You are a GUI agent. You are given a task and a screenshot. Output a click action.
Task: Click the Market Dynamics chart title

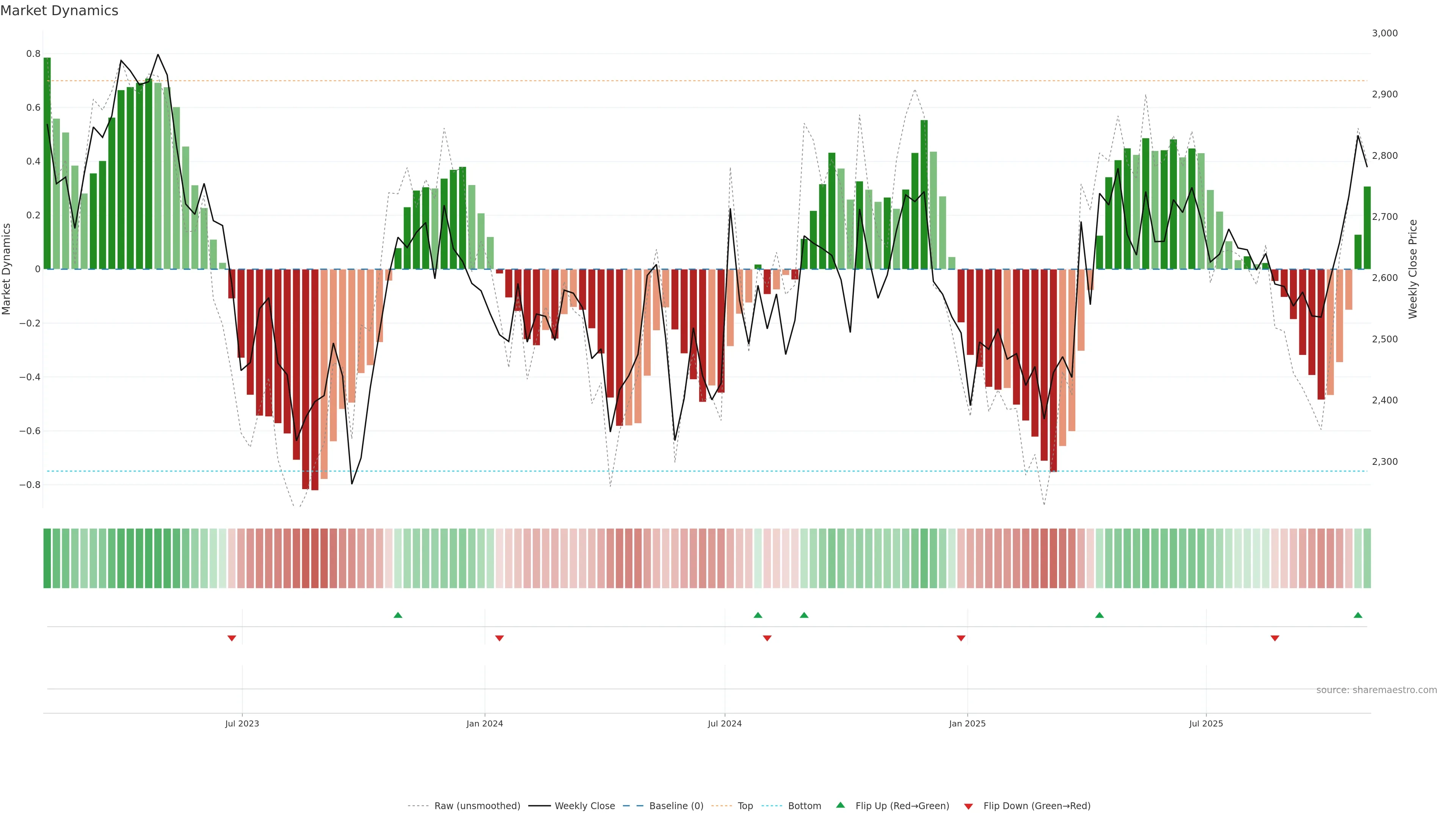(60, 11)
